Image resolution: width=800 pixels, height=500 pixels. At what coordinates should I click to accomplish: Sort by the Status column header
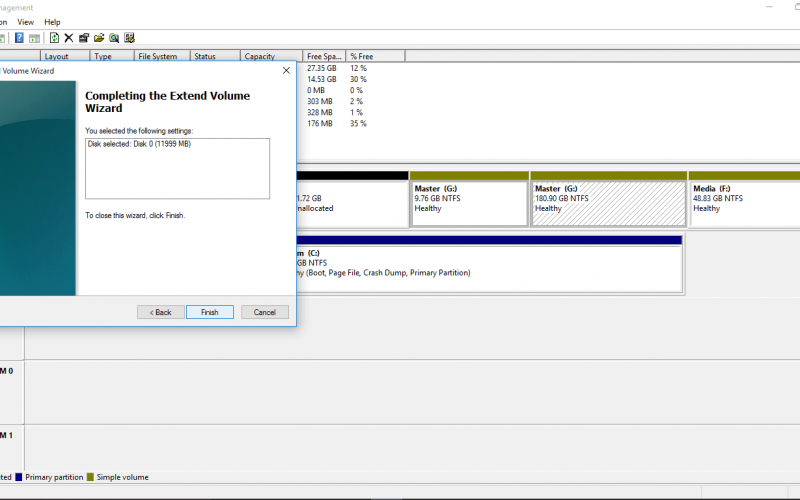click(215, 56)
